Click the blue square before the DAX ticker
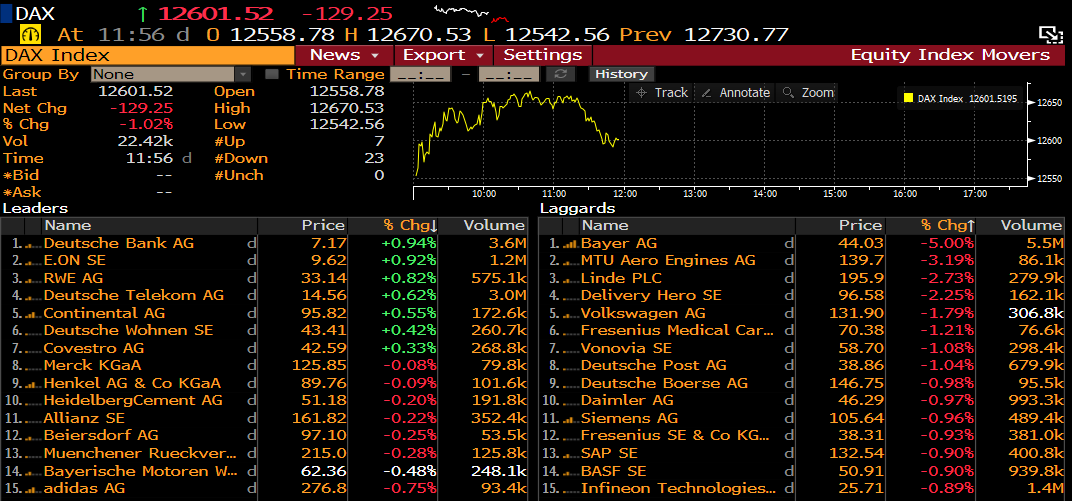This screenshot has width=1072, height=501. coord(6,13)
